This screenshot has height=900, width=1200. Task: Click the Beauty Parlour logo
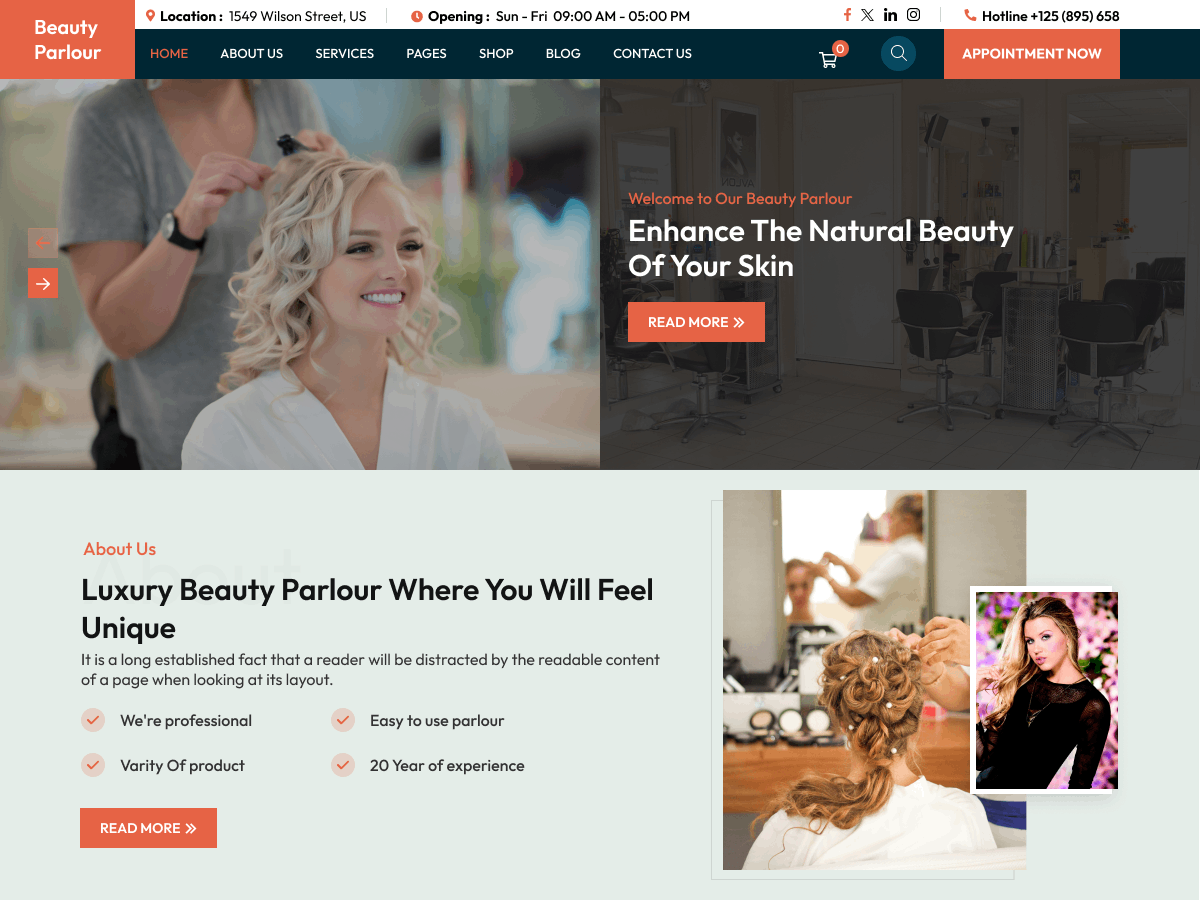coord(67,40)
